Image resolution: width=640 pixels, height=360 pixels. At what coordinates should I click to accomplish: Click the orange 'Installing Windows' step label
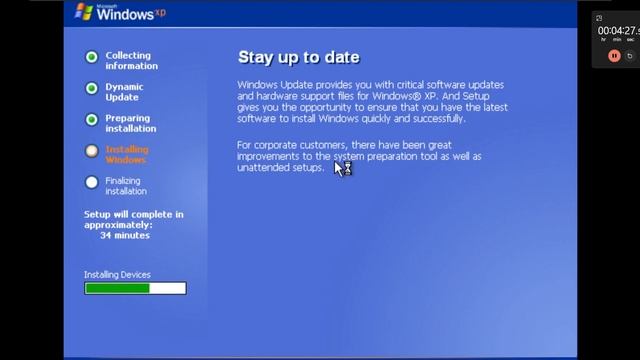click(127, 155)
